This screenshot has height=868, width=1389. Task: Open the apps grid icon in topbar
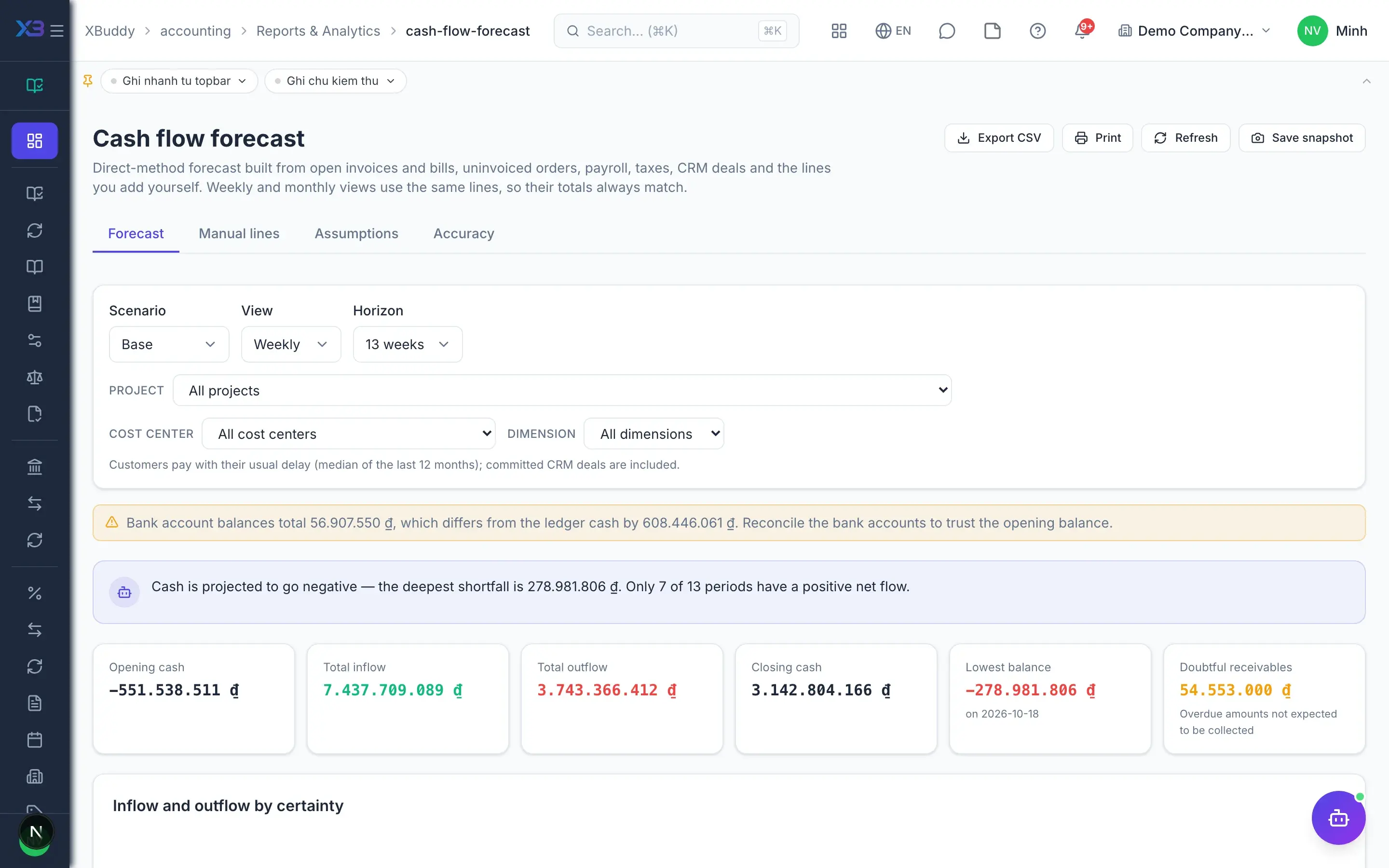(839, 31)
